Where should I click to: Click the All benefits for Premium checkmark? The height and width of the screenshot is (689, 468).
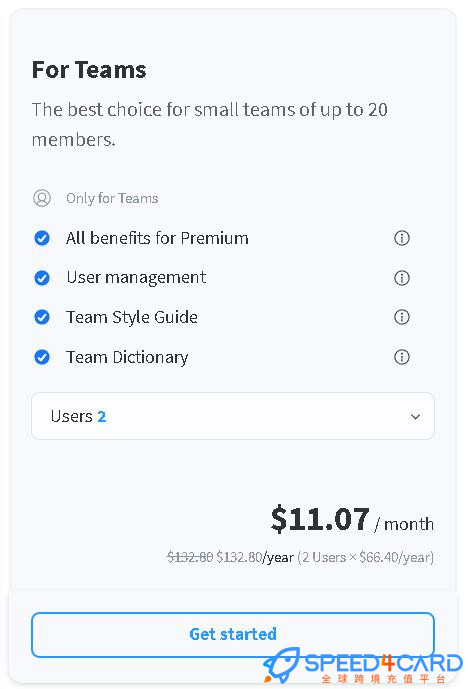tap(42, 238)
